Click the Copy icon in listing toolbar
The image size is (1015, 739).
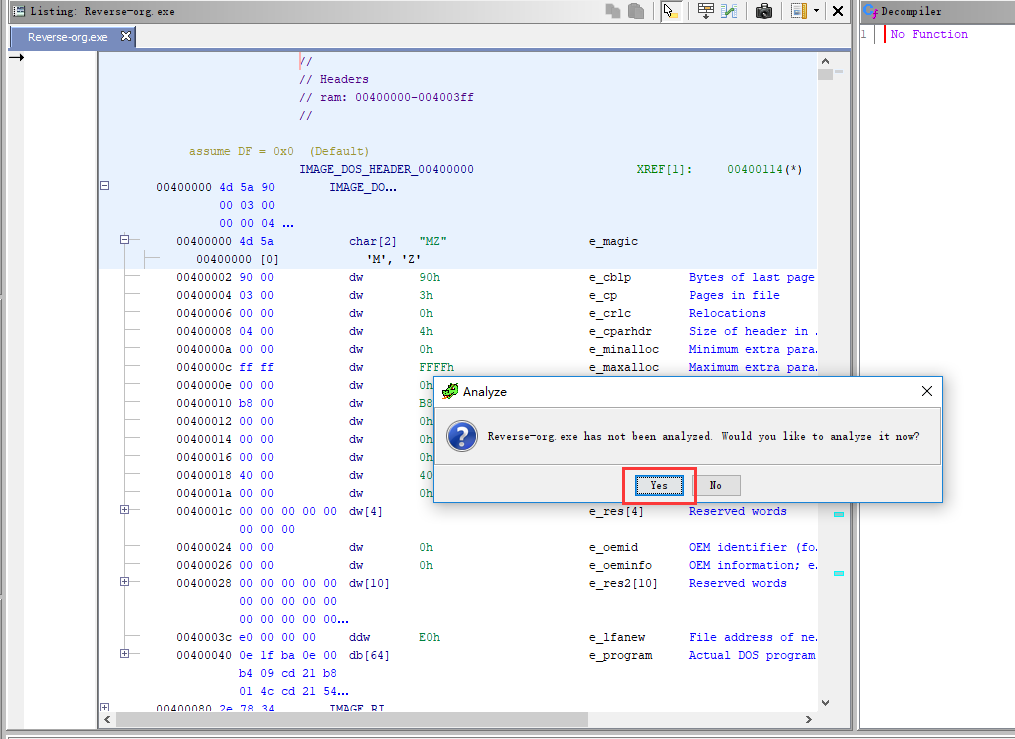pyautogui.click(x=613, y=11)
